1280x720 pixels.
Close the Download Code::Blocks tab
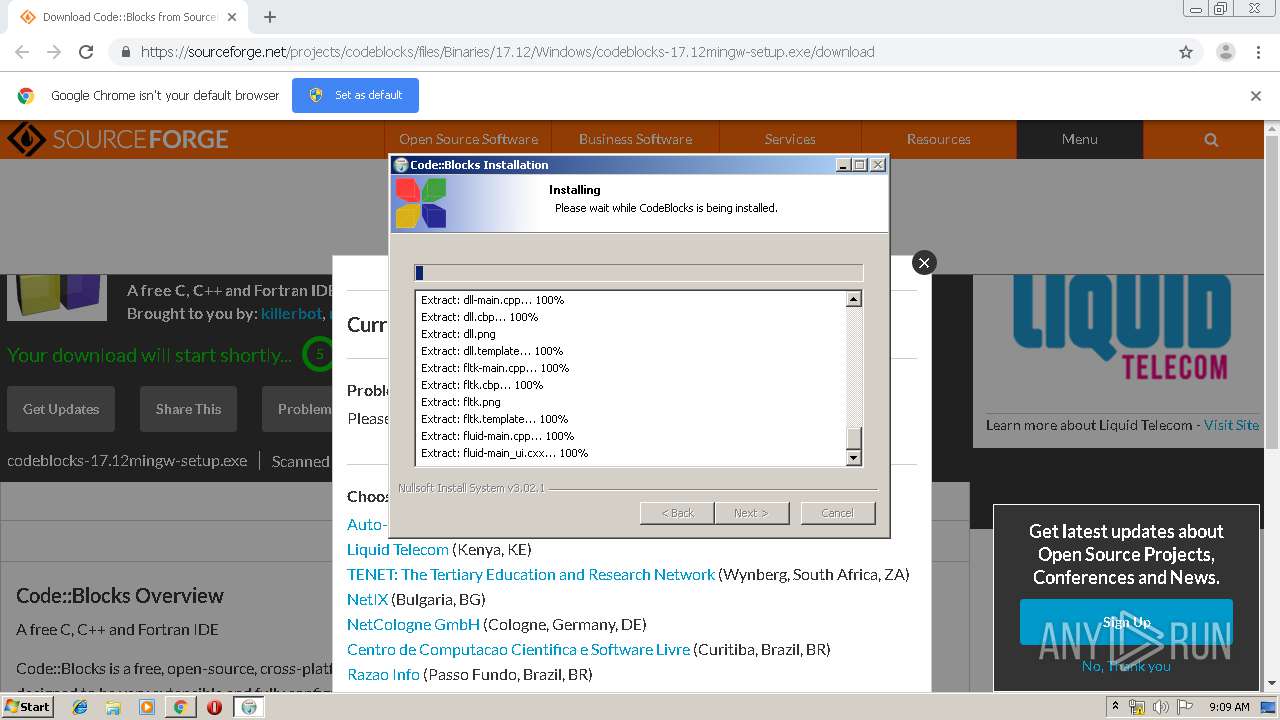232,17
